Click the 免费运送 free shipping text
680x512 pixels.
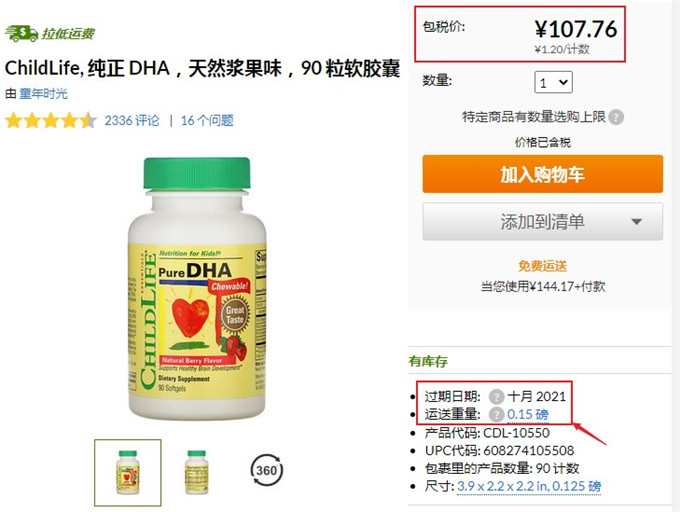click(543, 266)
